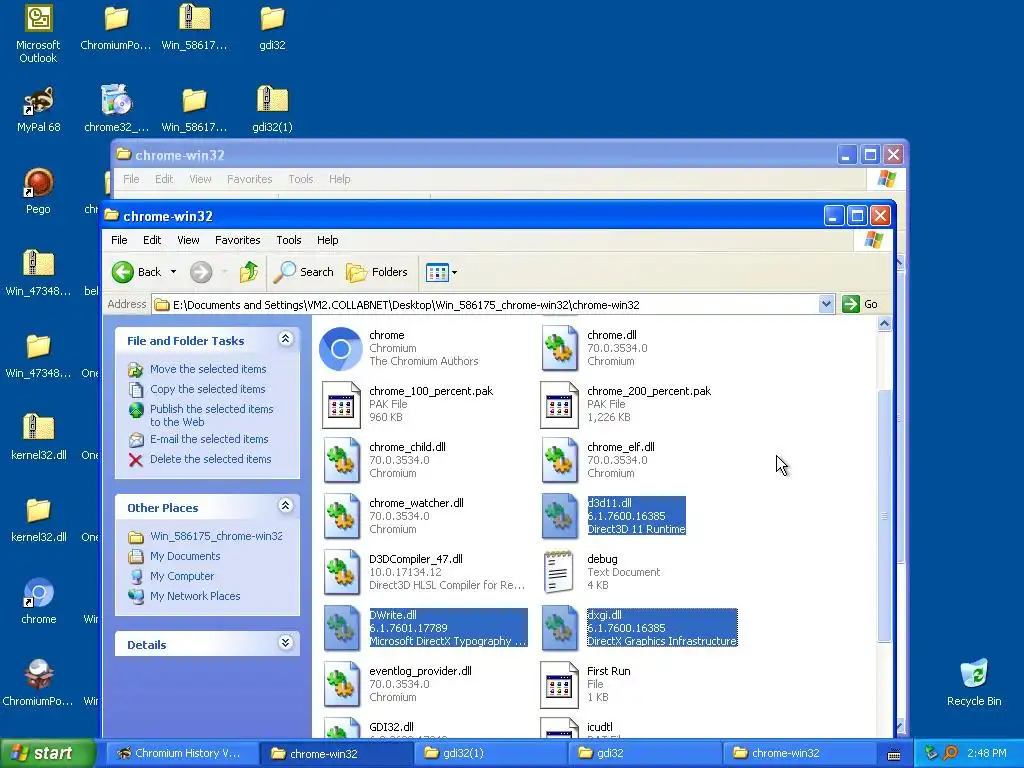
Task: Select chrome_watcher.dll file icon
Action: coord(342,517)
